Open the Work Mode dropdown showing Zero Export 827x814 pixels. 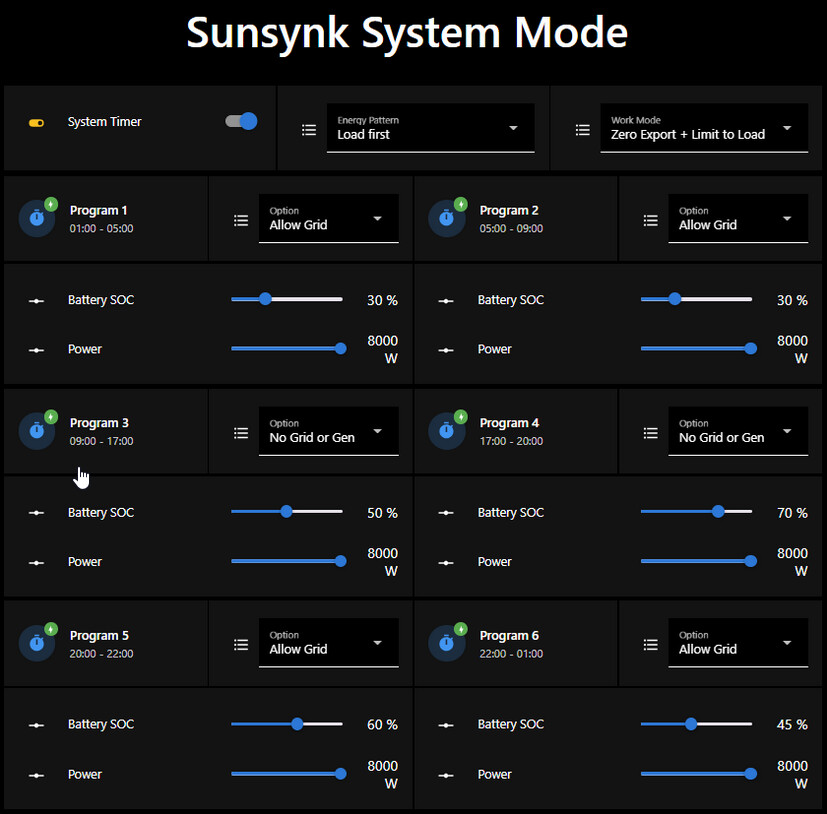point(704,128)
